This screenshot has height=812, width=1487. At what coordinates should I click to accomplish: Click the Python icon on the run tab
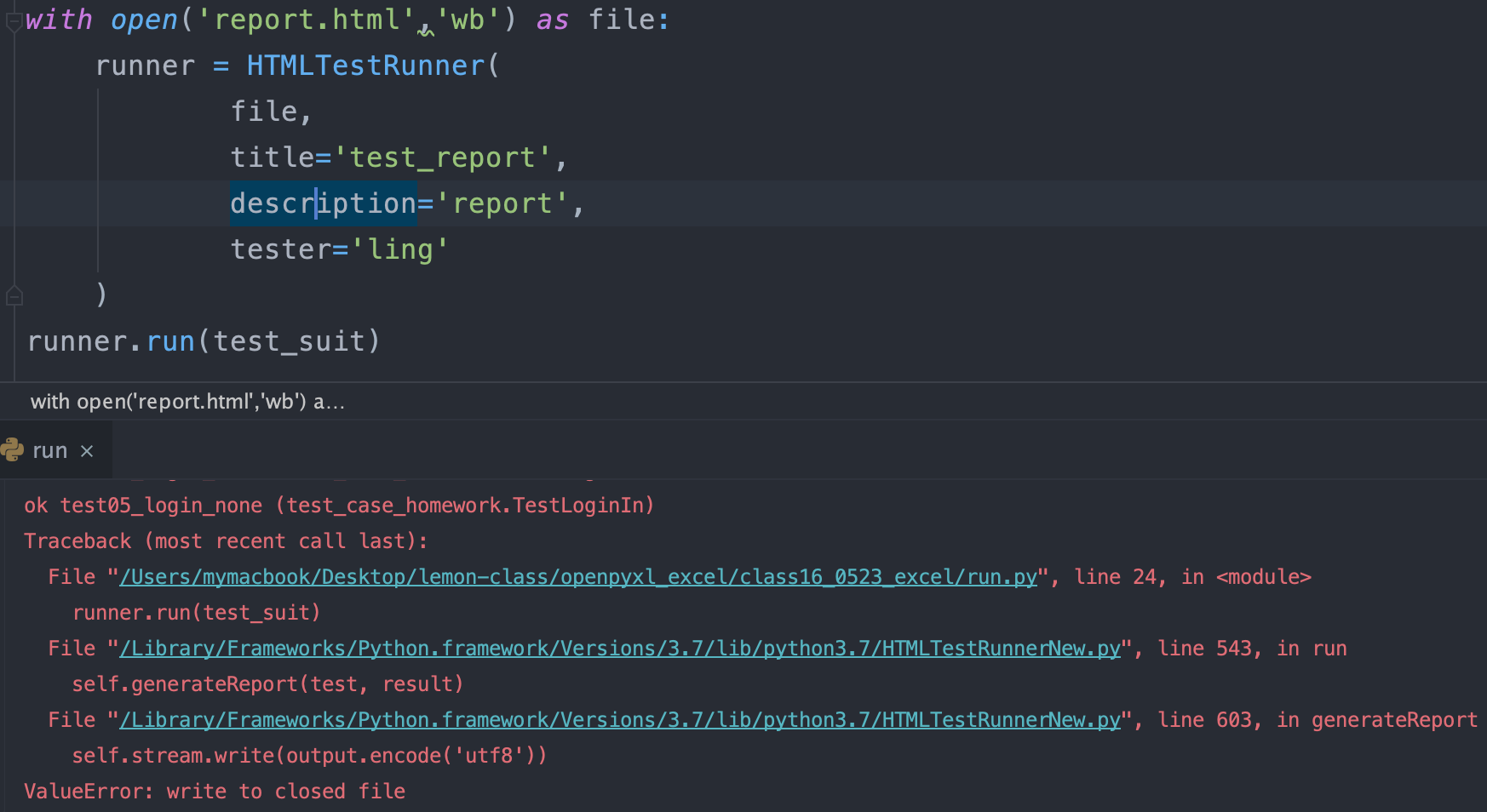[x=12, y=449]
